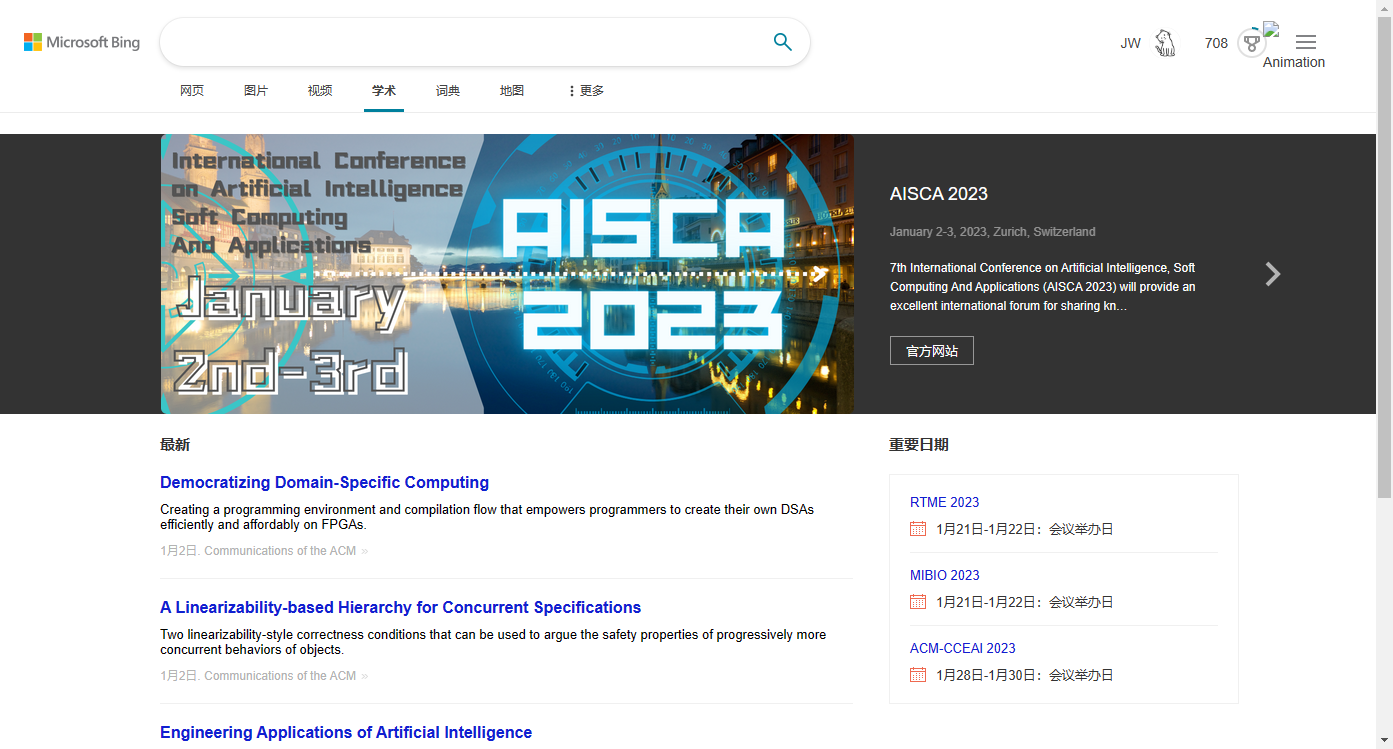Click the search magnifier icon
The height and width of the screenshot is (749, 1393).
click(783, 42)
